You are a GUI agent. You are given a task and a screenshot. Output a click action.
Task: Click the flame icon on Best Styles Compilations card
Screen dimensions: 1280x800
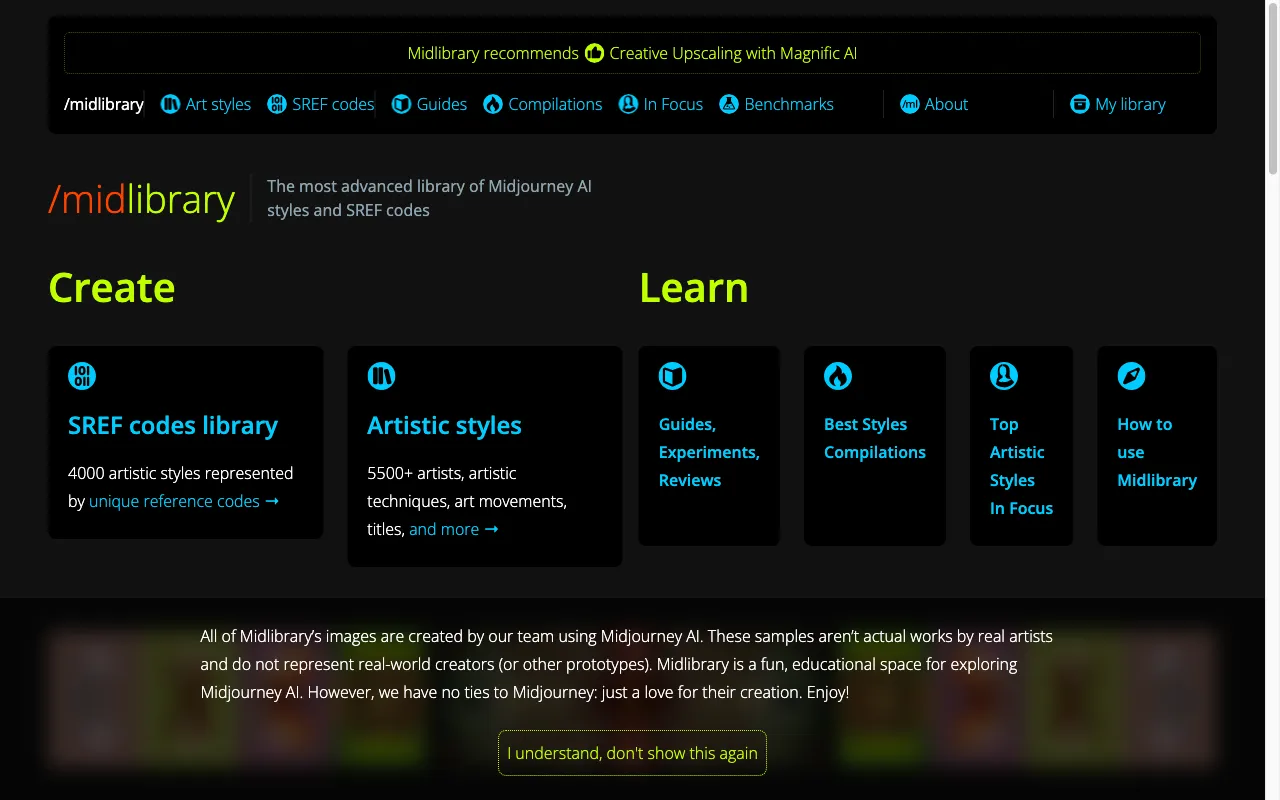tap(838, 376)
